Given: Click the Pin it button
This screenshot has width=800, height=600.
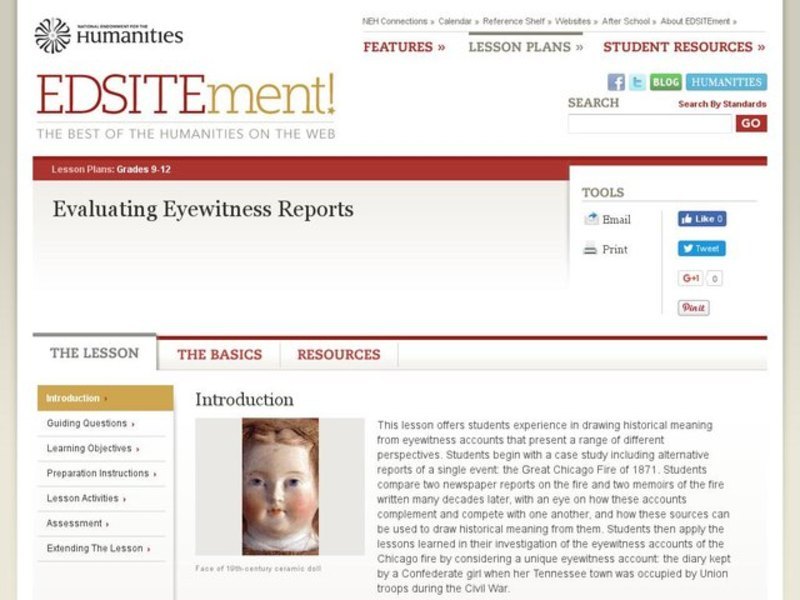Looking at the screenshot, I should [x=693, y=308].
